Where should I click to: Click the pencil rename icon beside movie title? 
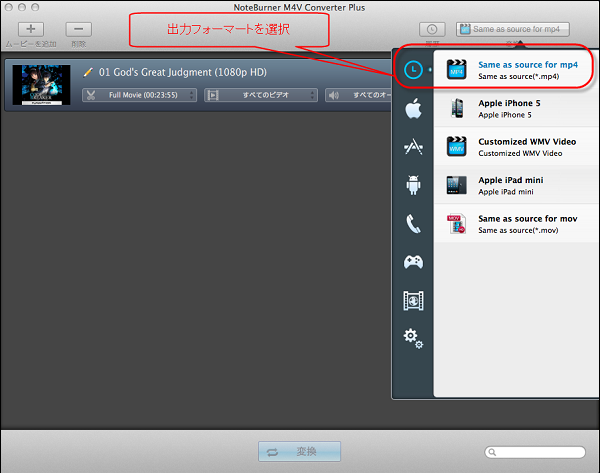pyautogui.click(x=88, y=72)
